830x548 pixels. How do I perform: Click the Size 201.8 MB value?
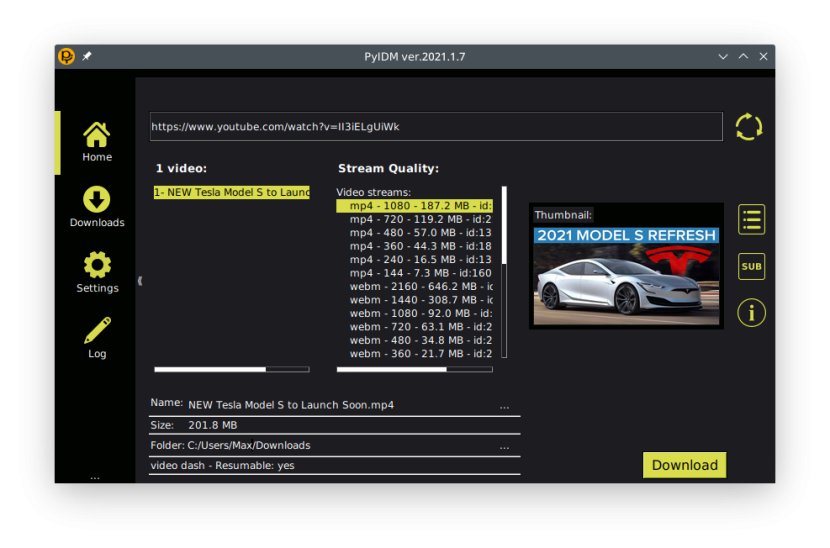(213, 425)
